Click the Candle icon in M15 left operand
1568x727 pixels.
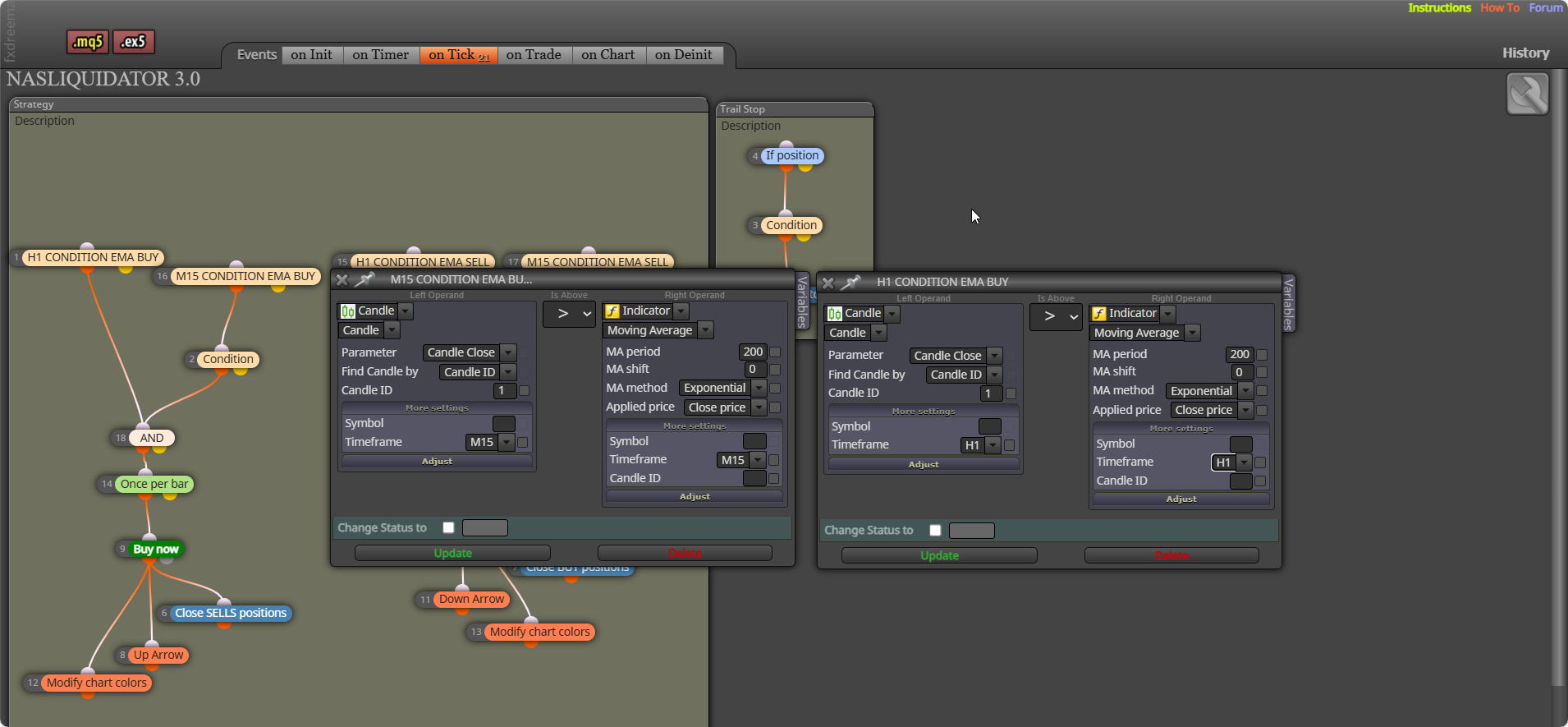click(x=348, y=311)
